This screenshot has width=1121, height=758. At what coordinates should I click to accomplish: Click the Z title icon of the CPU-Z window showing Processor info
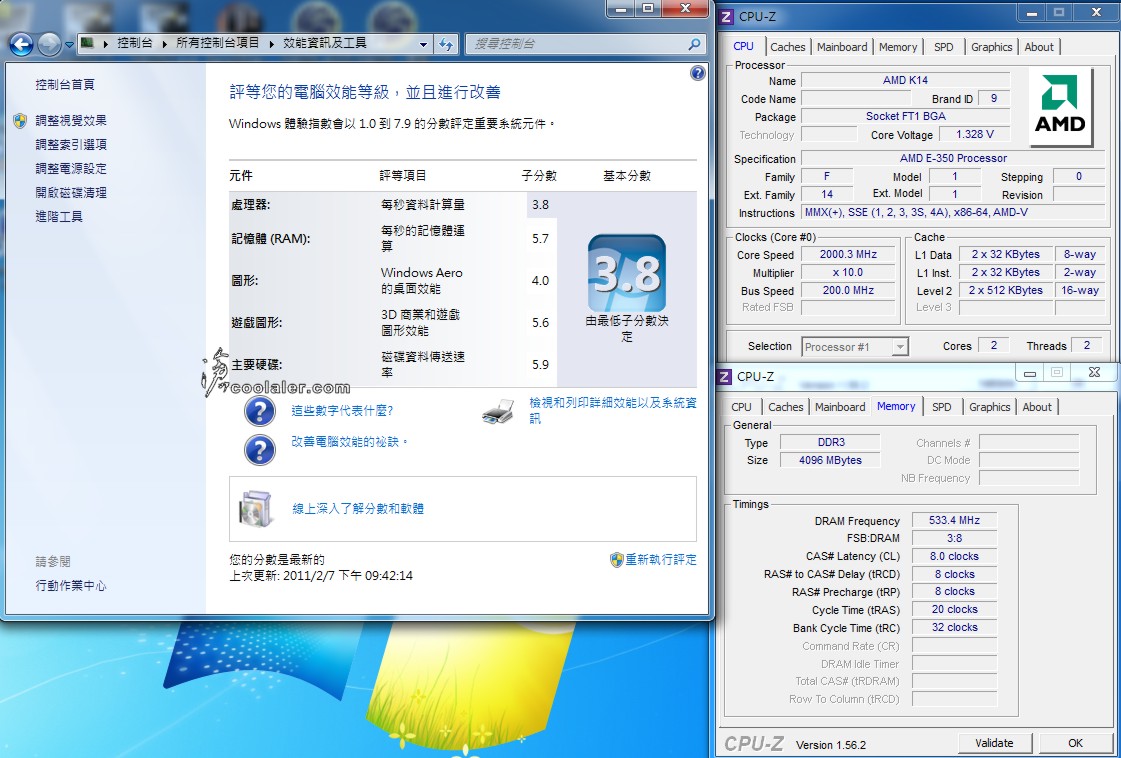tap(726, 16)
